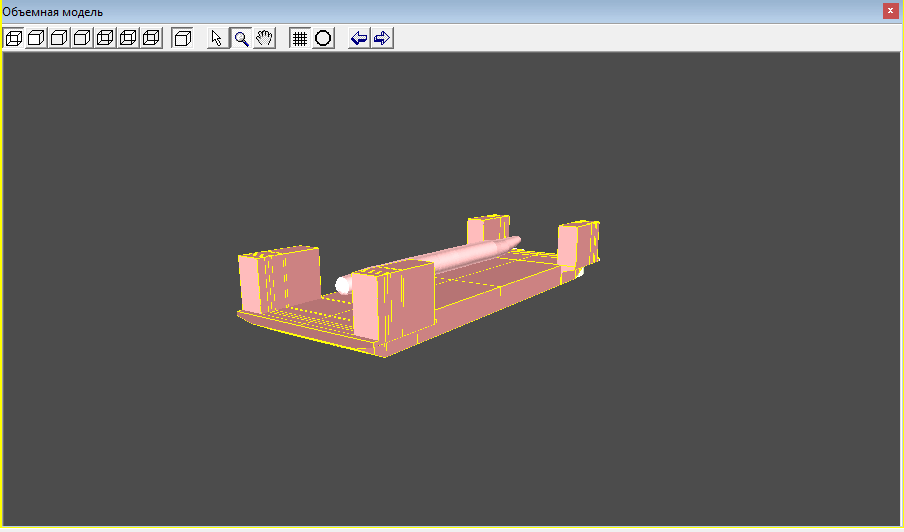Choose the fifth cube view preset icon
The width and height of the screenshot is (904, 532).
(105, 38)
